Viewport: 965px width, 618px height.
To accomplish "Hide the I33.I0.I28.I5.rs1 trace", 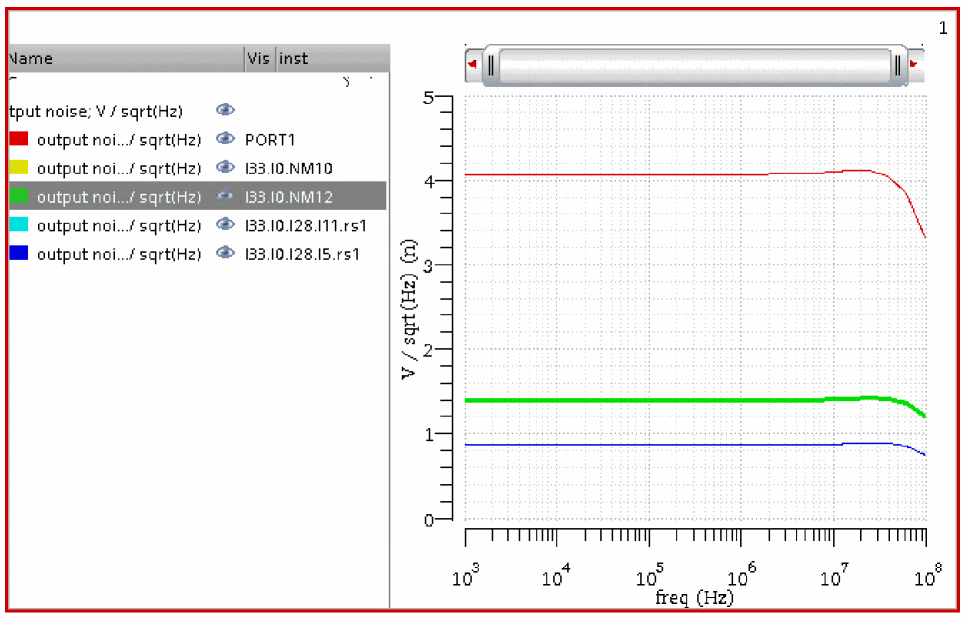I will click(225, 254).
